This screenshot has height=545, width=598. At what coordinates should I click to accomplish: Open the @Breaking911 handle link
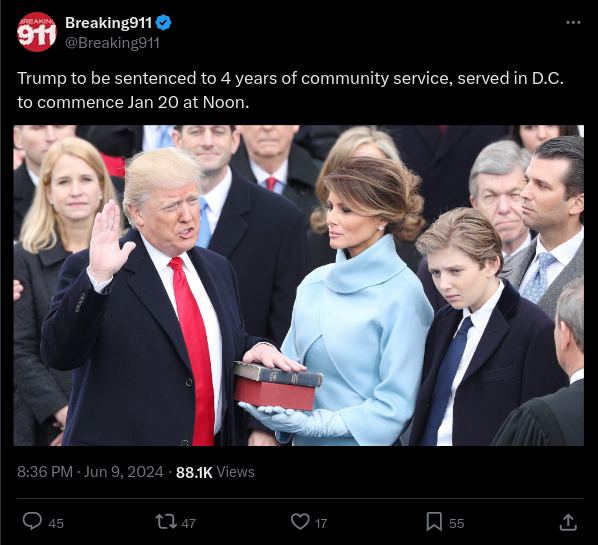112,43
